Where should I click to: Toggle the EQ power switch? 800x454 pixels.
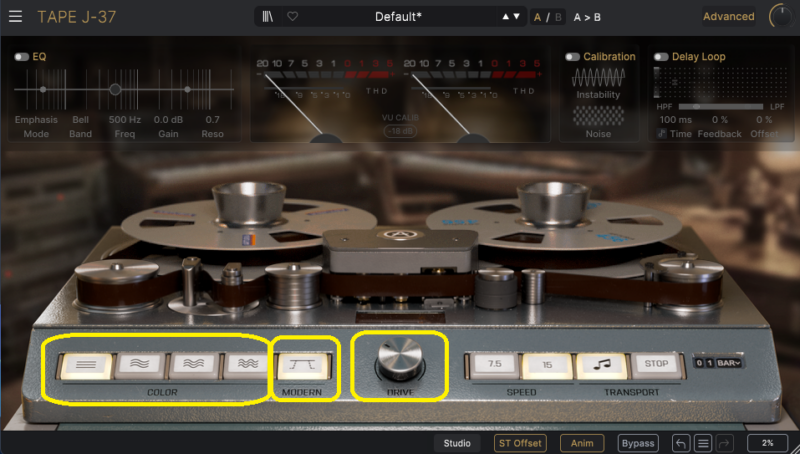click(22, 57)
